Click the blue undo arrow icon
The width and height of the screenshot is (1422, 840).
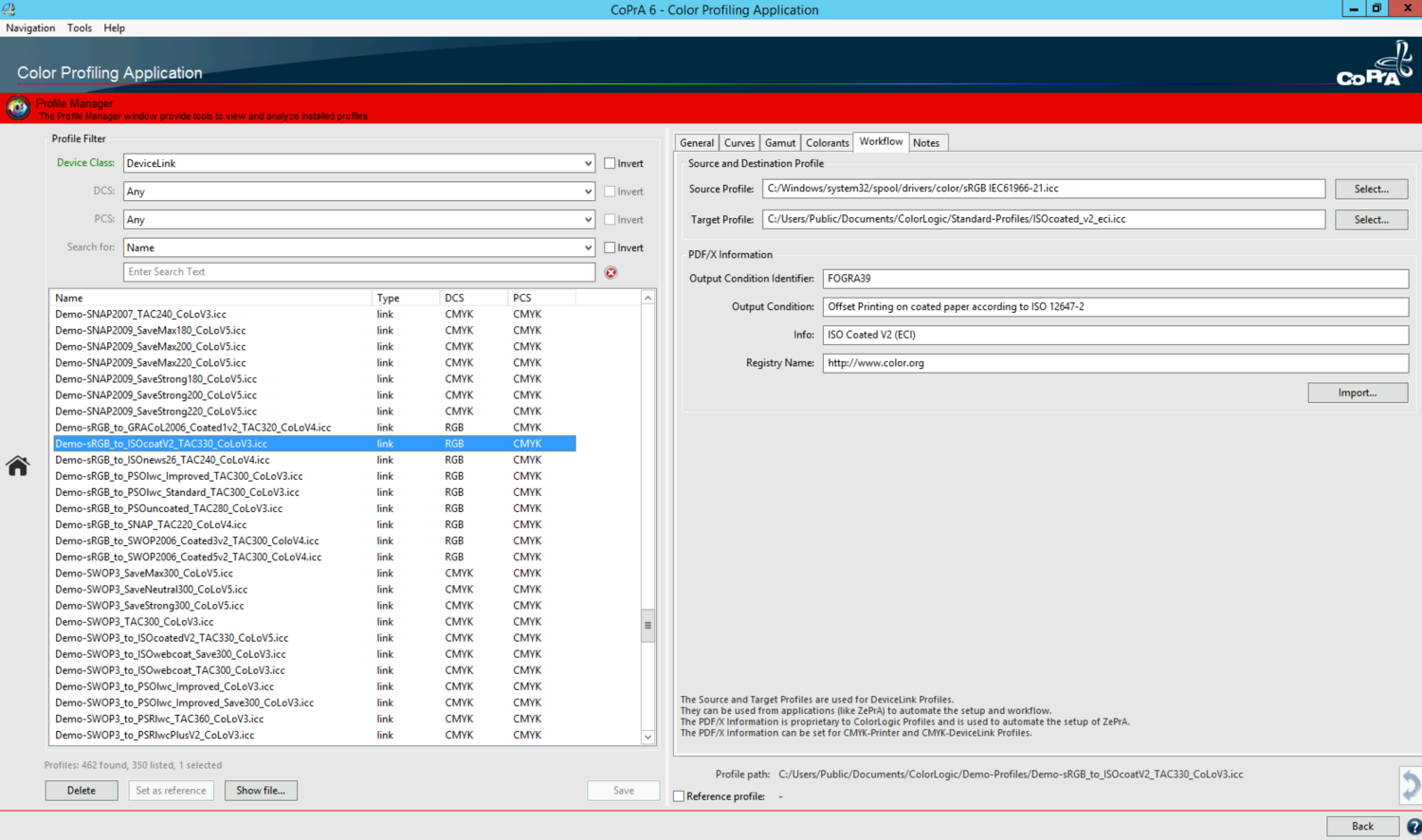tap(1411, 785)
